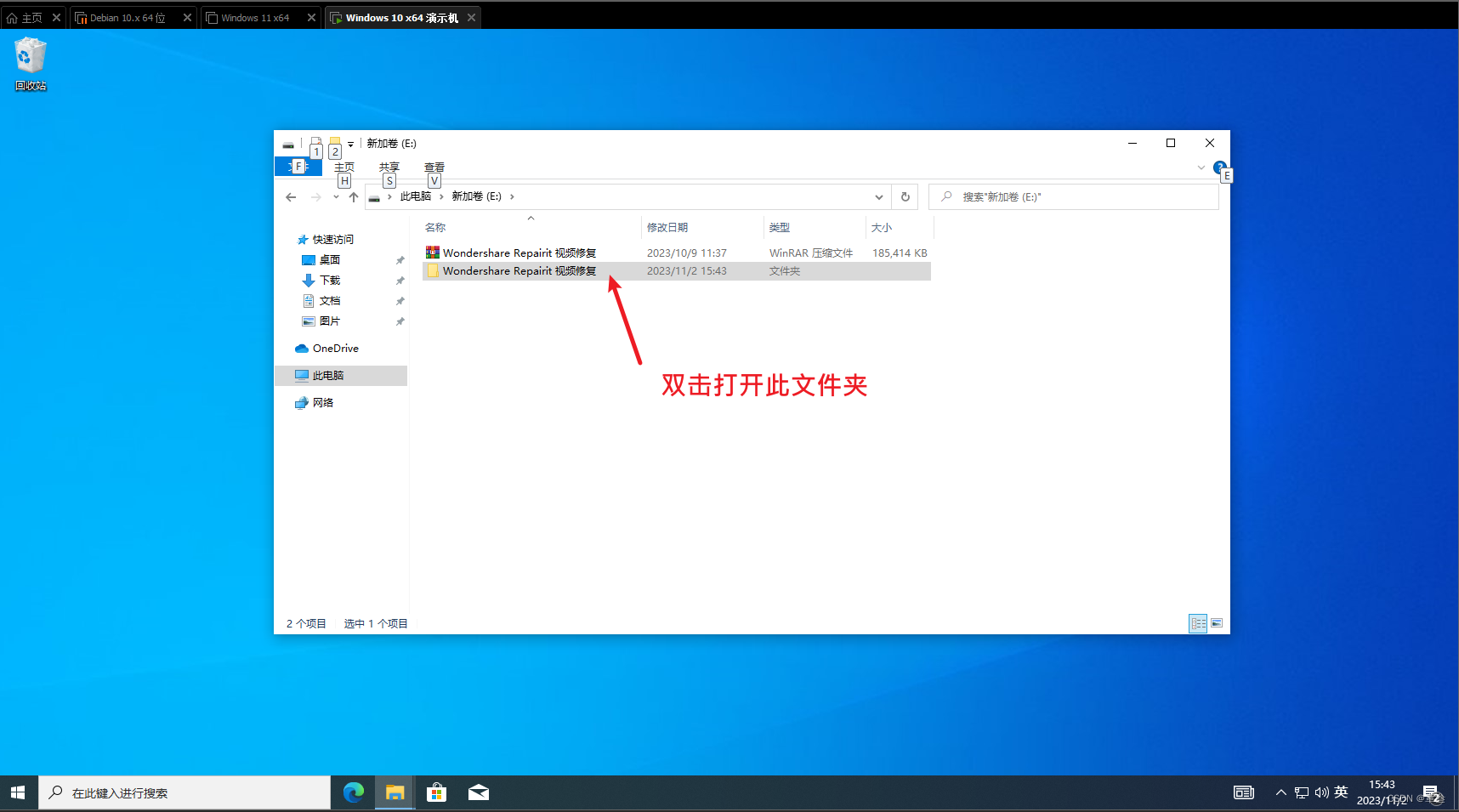
Task: Click the pin icon next to 桌面
Action: pos(400,260)
